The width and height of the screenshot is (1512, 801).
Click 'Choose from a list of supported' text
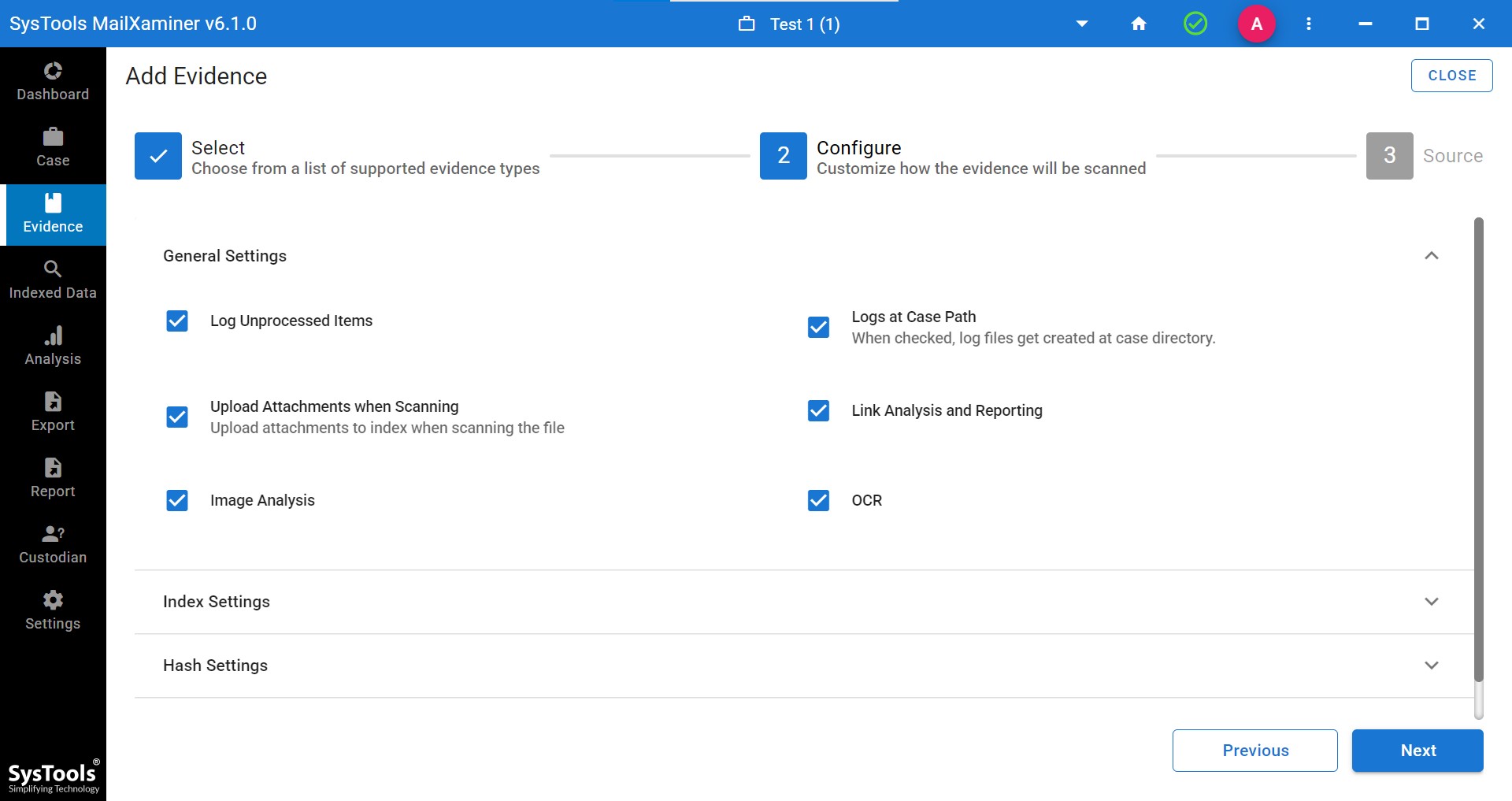click(x=365, y=169)
